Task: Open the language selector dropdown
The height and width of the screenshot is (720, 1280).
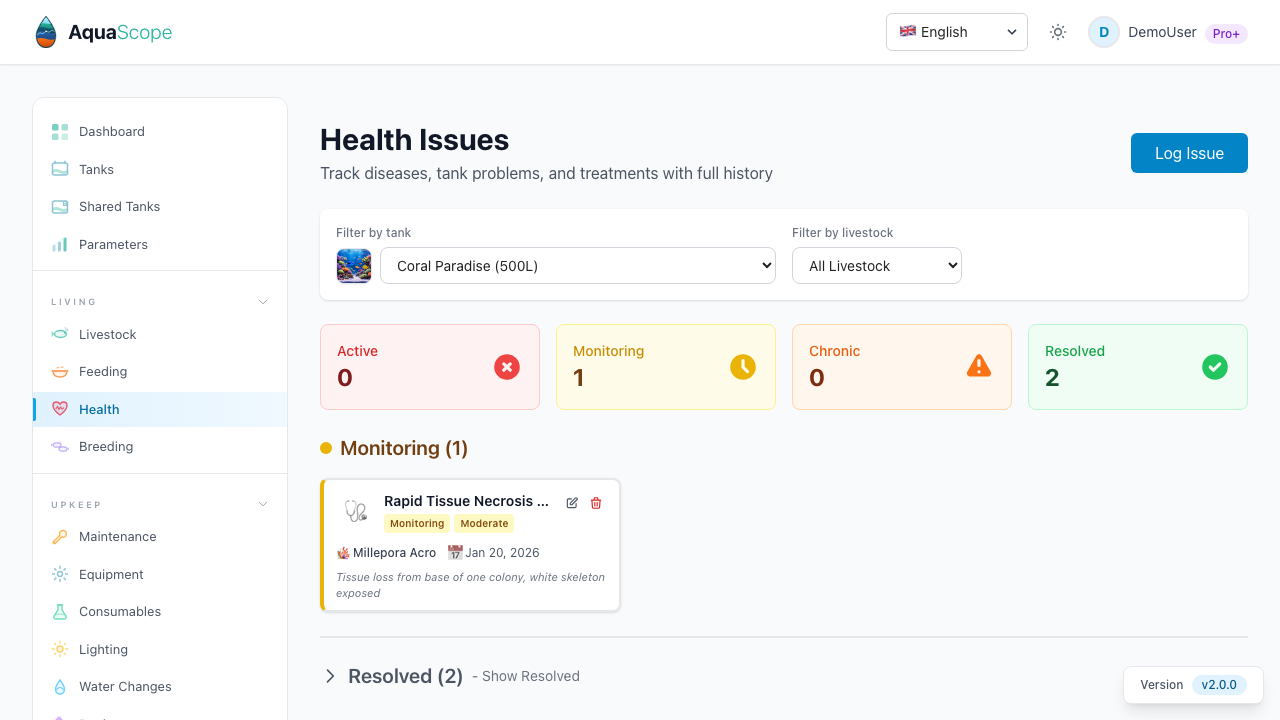Action: [x=957, y=32]
